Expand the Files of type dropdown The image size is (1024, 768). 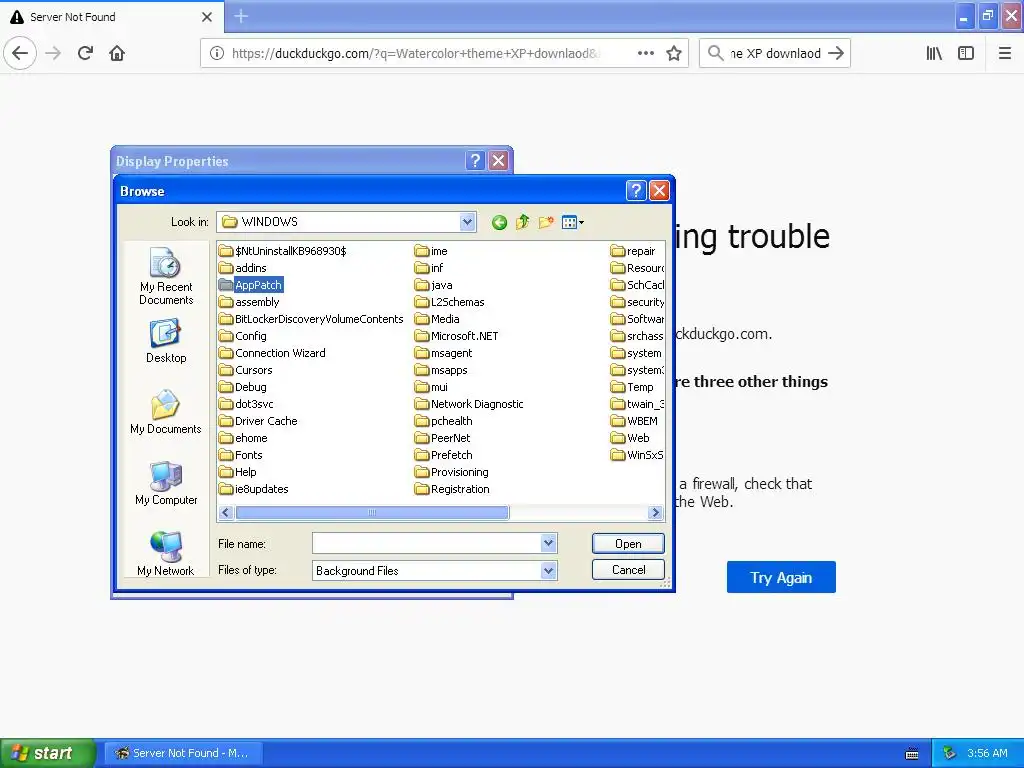[549, 571]
